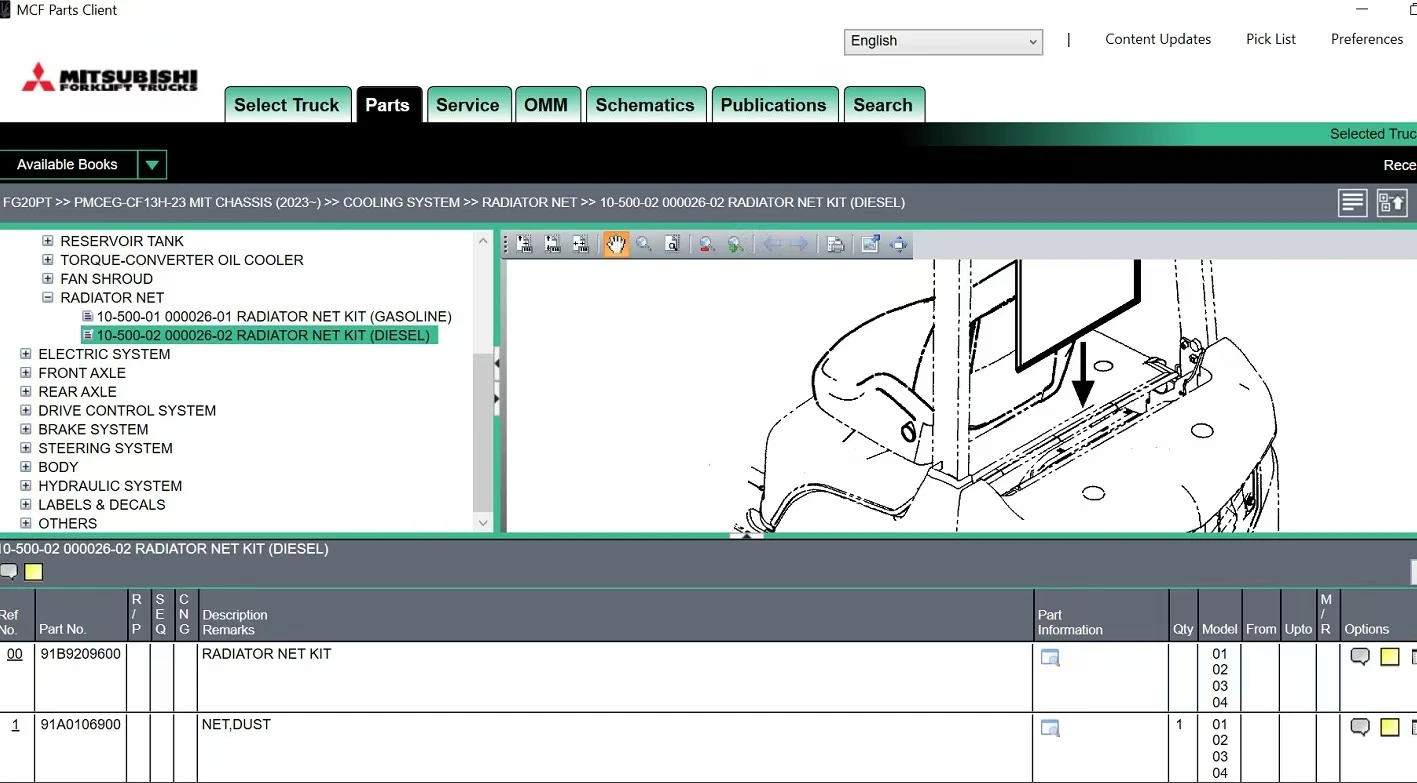This screenshot has width=1417, height=783.
Task: Select the hand pan tool
Action: click(616, 244)
